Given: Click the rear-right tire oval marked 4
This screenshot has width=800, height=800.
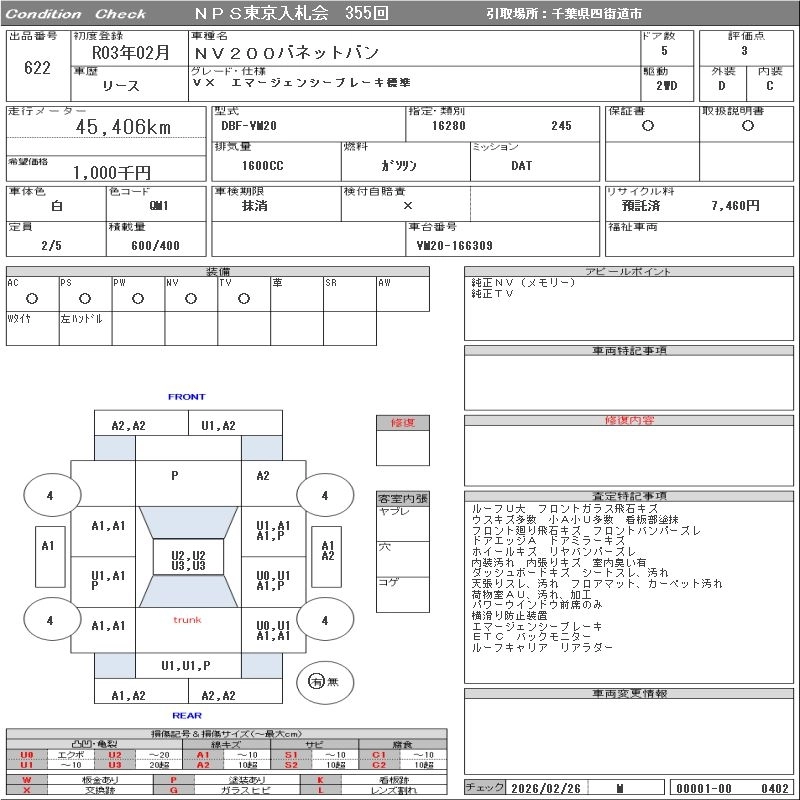Looking at the screenshot, I should (x=325, y=620).
